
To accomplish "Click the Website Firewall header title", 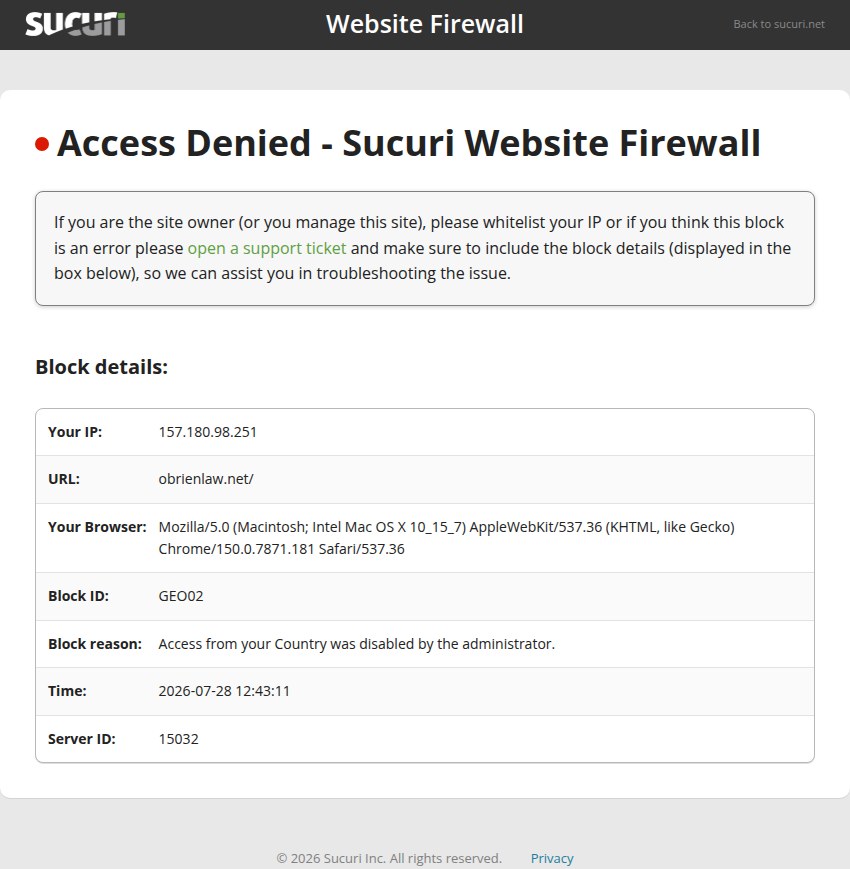I will coord(424,24).
